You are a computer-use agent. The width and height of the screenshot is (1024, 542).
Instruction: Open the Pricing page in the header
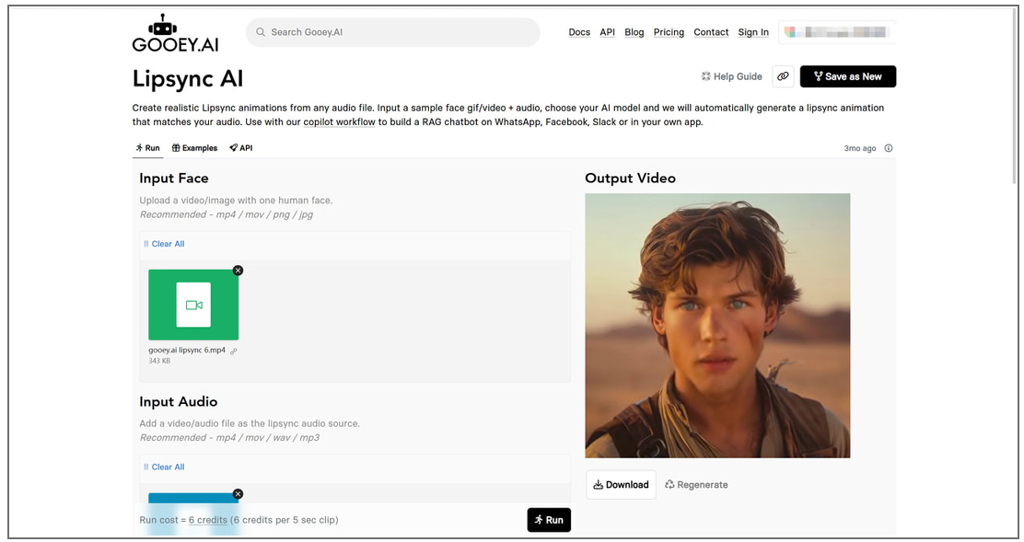tap(668, 32)
